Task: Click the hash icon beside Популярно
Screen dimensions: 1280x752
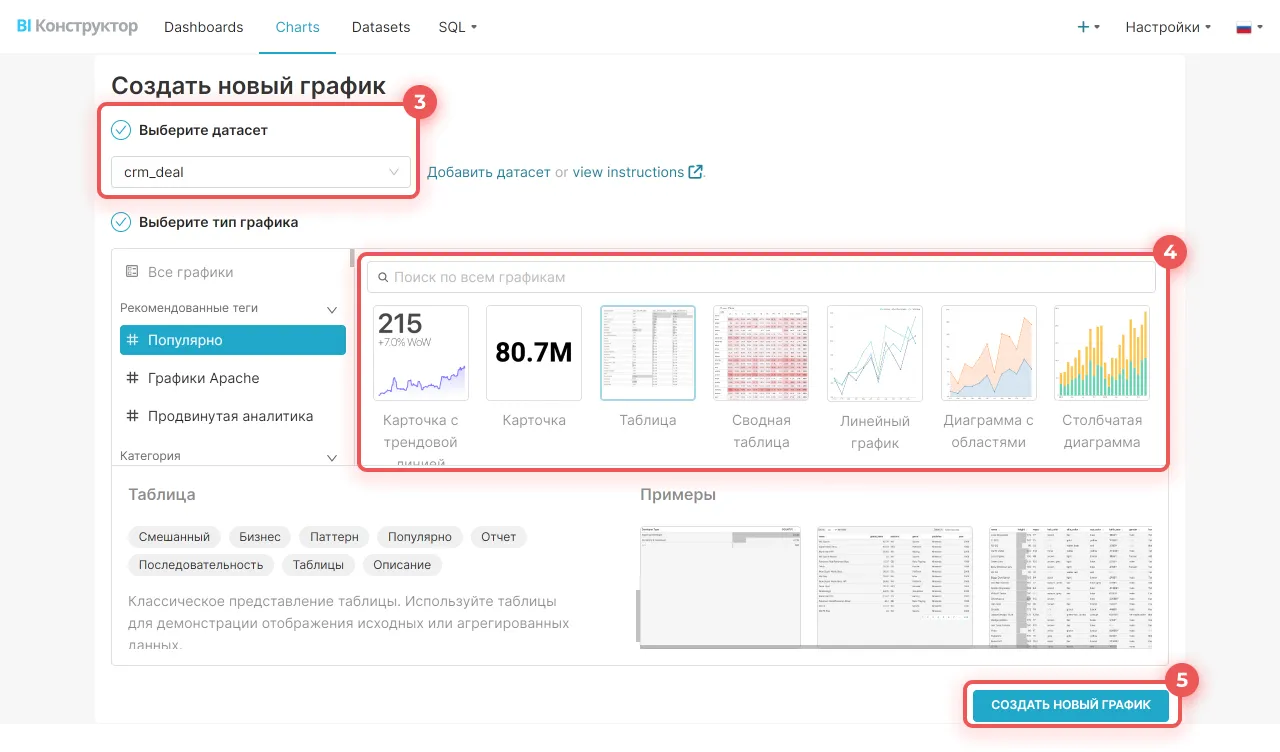Action: coord(133,340)
